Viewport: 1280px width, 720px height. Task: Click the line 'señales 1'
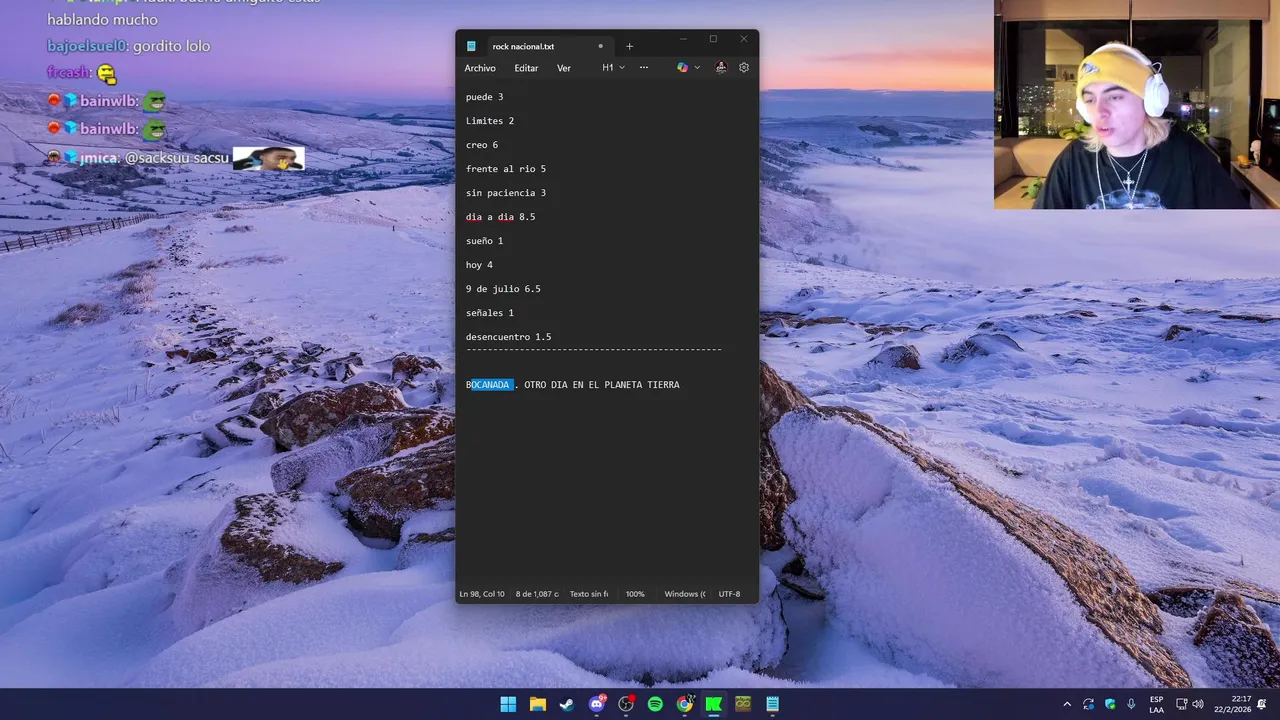click(x=490, y=313)
